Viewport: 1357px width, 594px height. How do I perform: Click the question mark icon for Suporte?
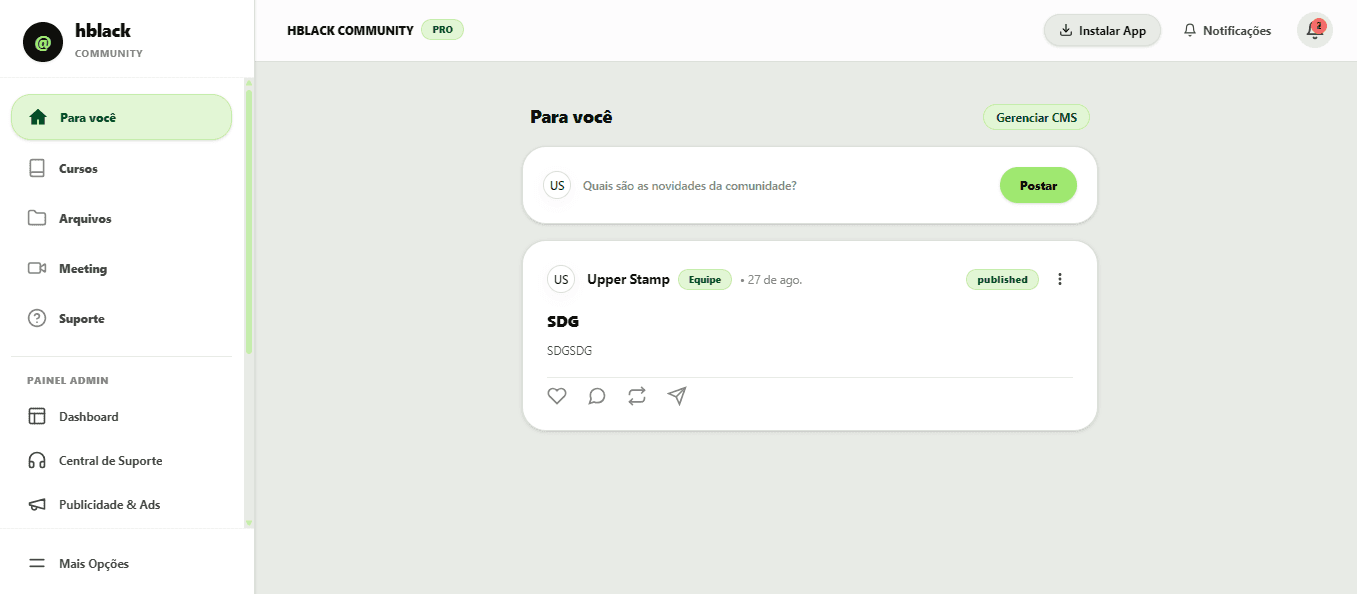(x=37, y=318)
